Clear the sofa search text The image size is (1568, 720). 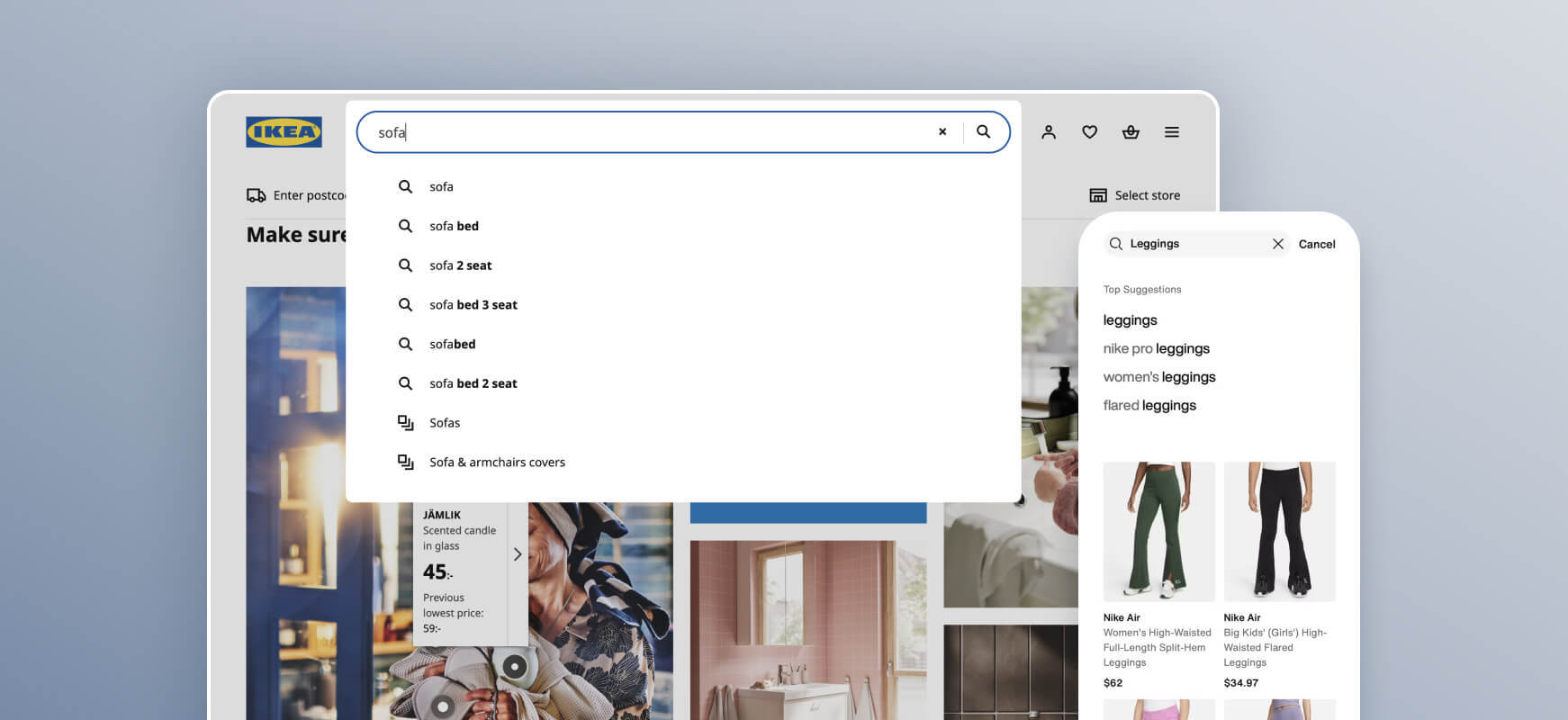coord(942,132)
